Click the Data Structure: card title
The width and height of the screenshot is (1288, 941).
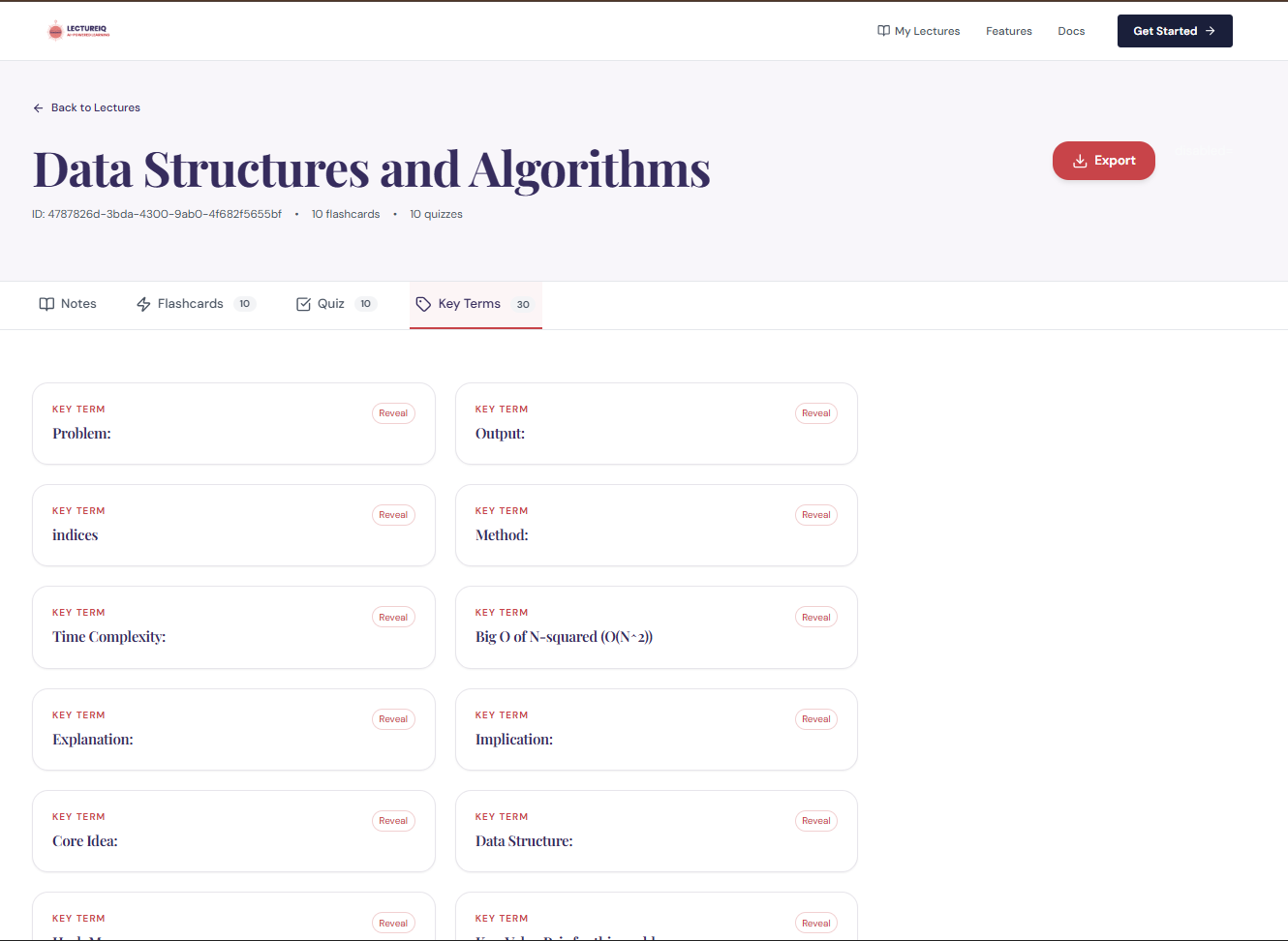(524, 841)
